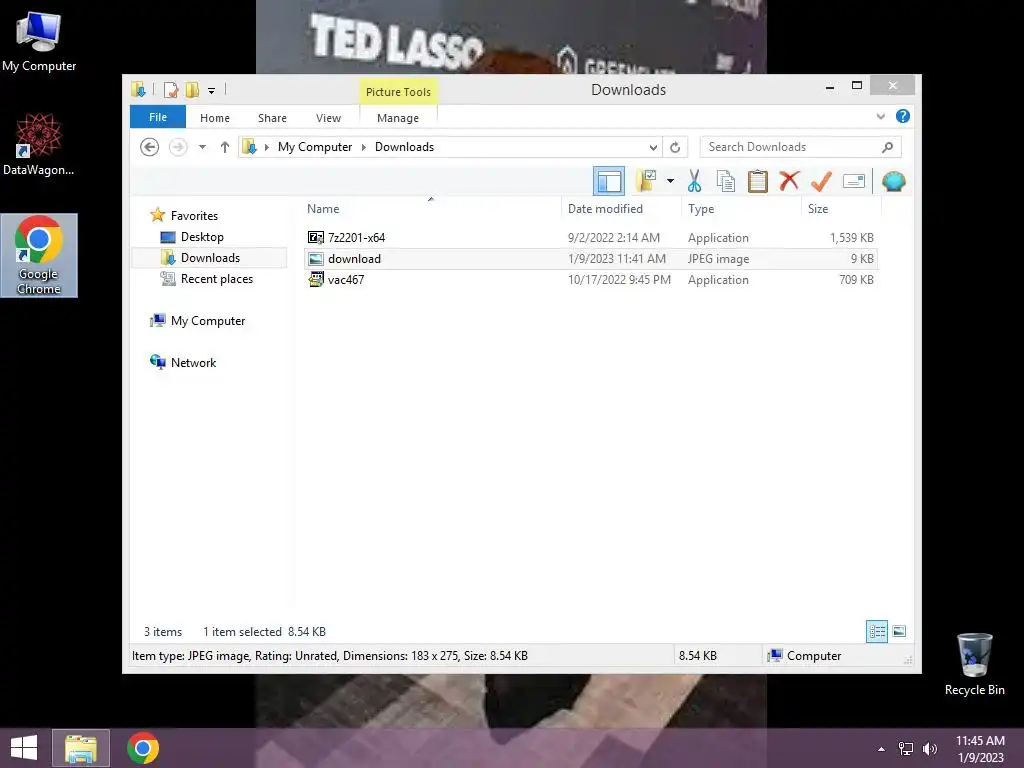
Task: Go back with the back arrow
Action: [x=150, y=147]
